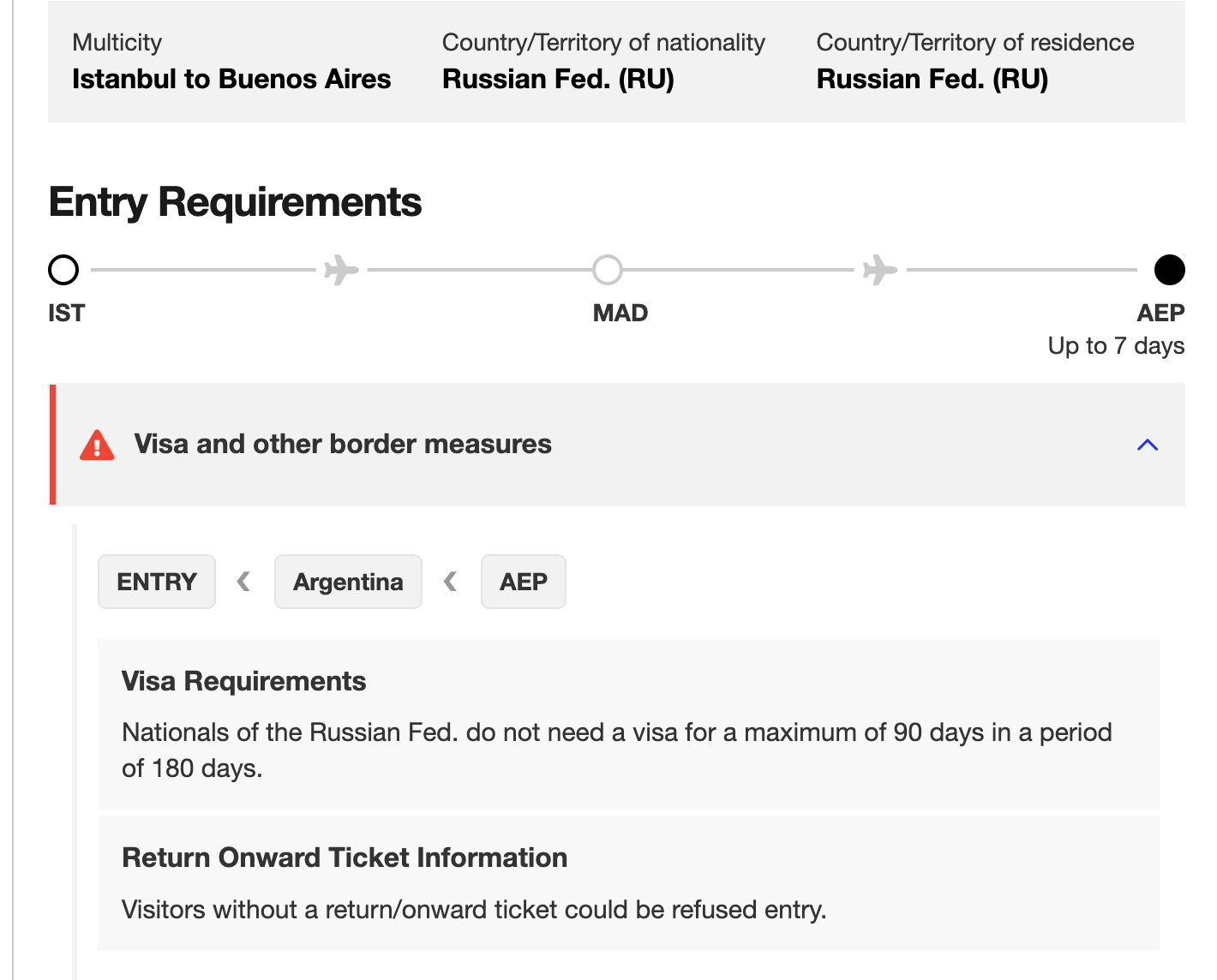The height and width of the screenshot is (980, 1217).
Task: Click the Argentina breadcrumb chip
Action: (348, 582)
